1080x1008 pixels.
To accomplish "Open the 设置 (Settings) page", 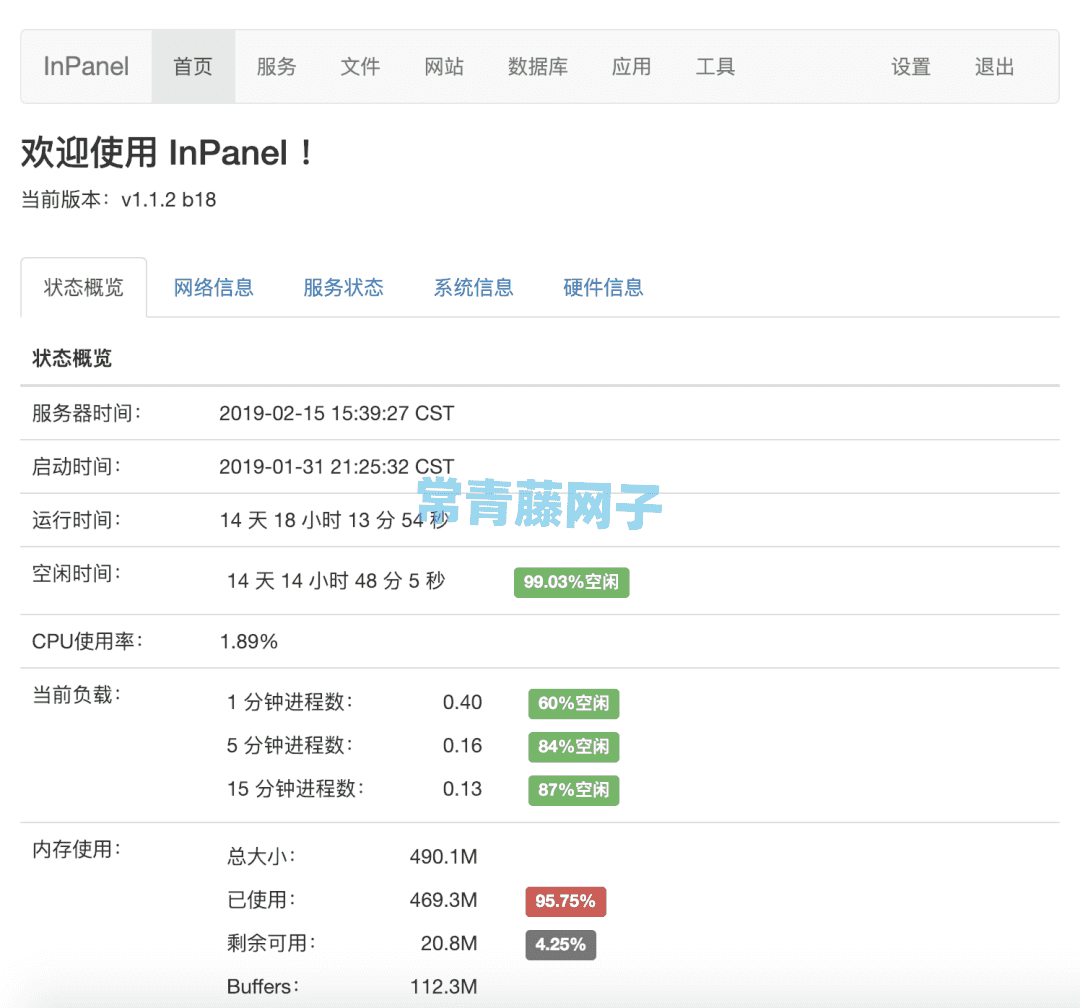I will [911, 66].
